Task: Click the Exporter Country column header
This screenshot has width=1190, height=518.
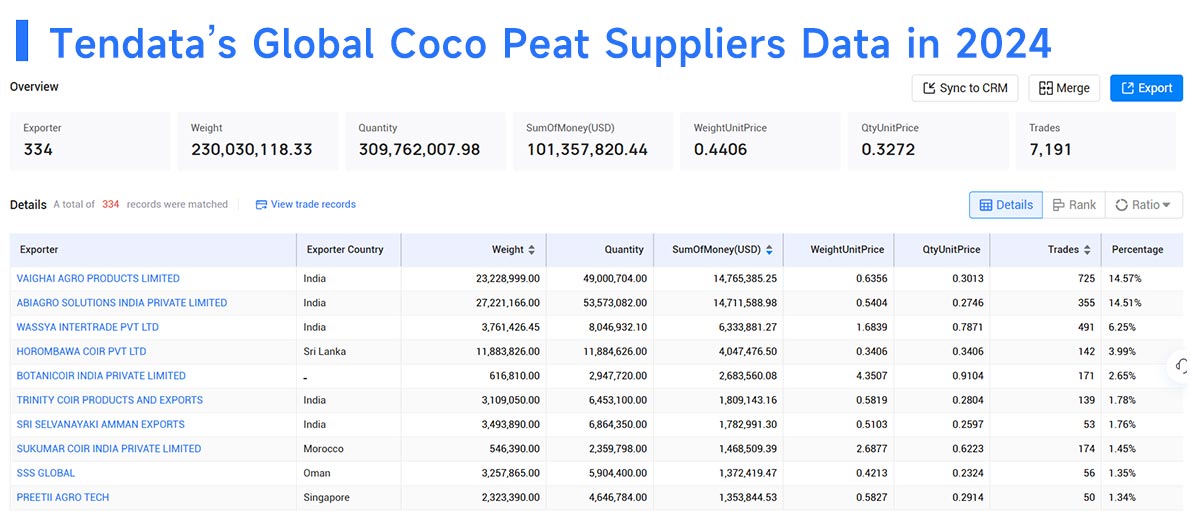Action: [348, 250]
